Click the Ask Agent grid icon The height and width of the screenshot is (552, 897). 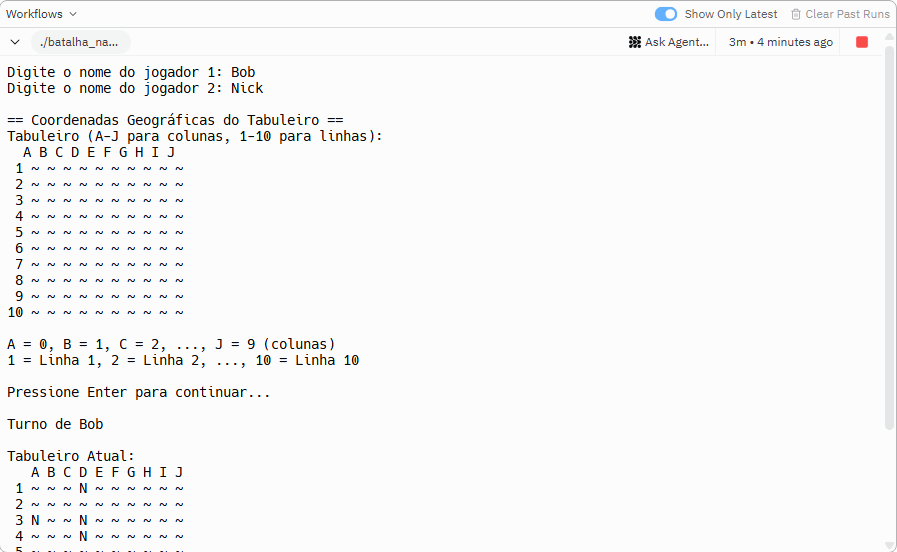(x=635, y=42)
